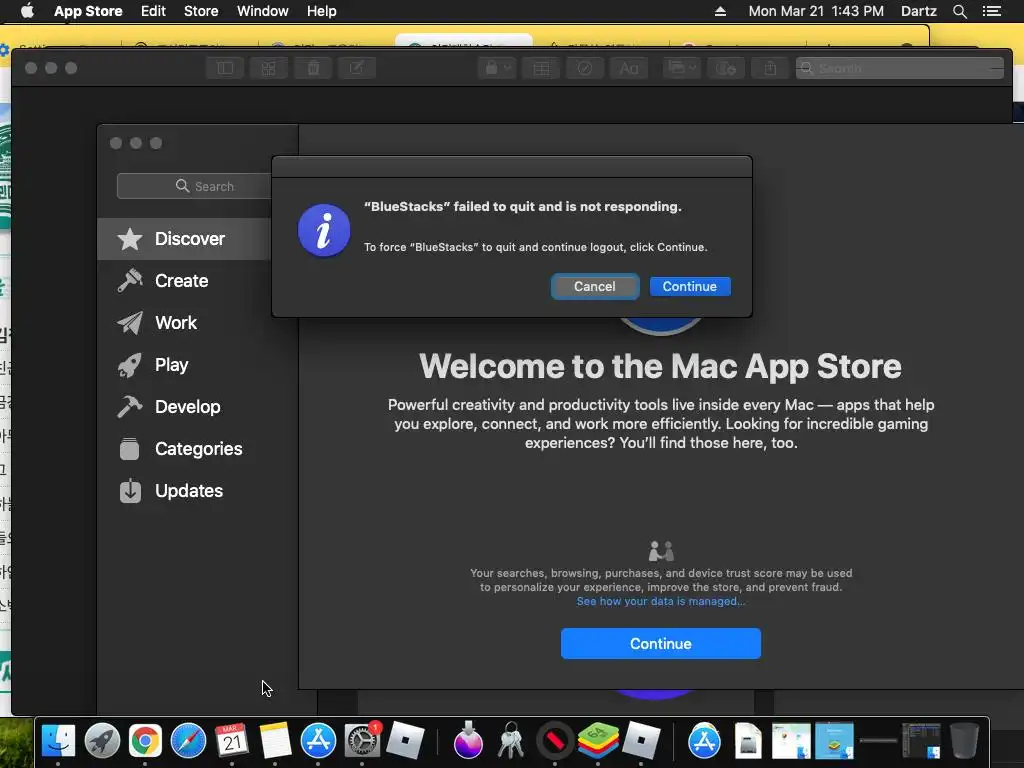Click the privacy handshake icon above the data notice
Screen dimensions: 1024x768
pos(661,551)
